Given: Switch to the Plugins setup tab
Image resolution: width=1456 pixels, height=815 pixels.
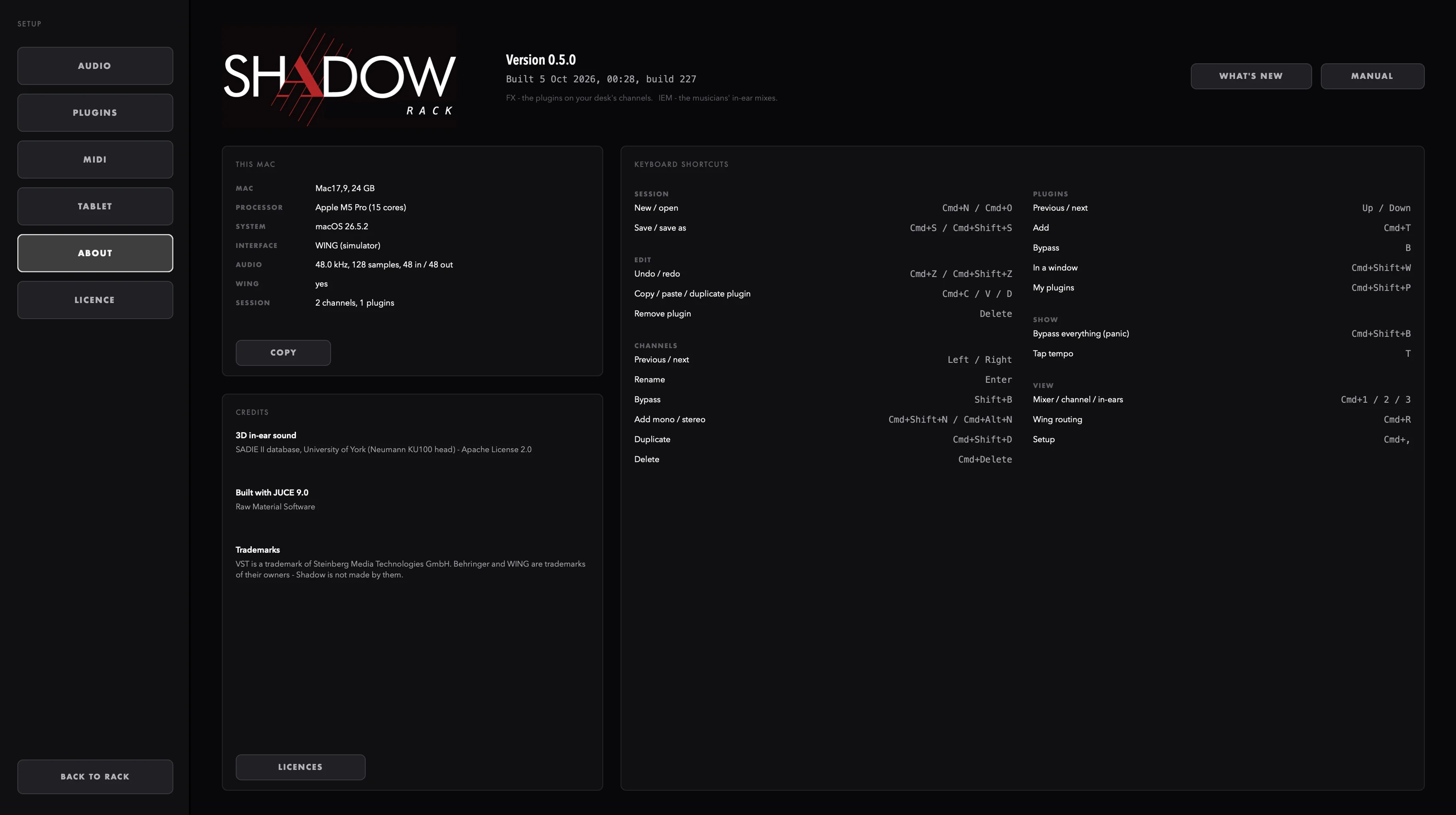Looking at the screenshot, I should point(95,113).
